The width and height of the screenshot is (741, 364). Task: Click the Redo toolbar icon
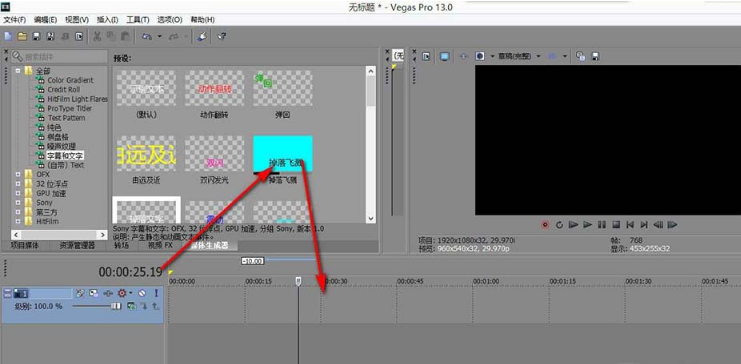(174, 36)
